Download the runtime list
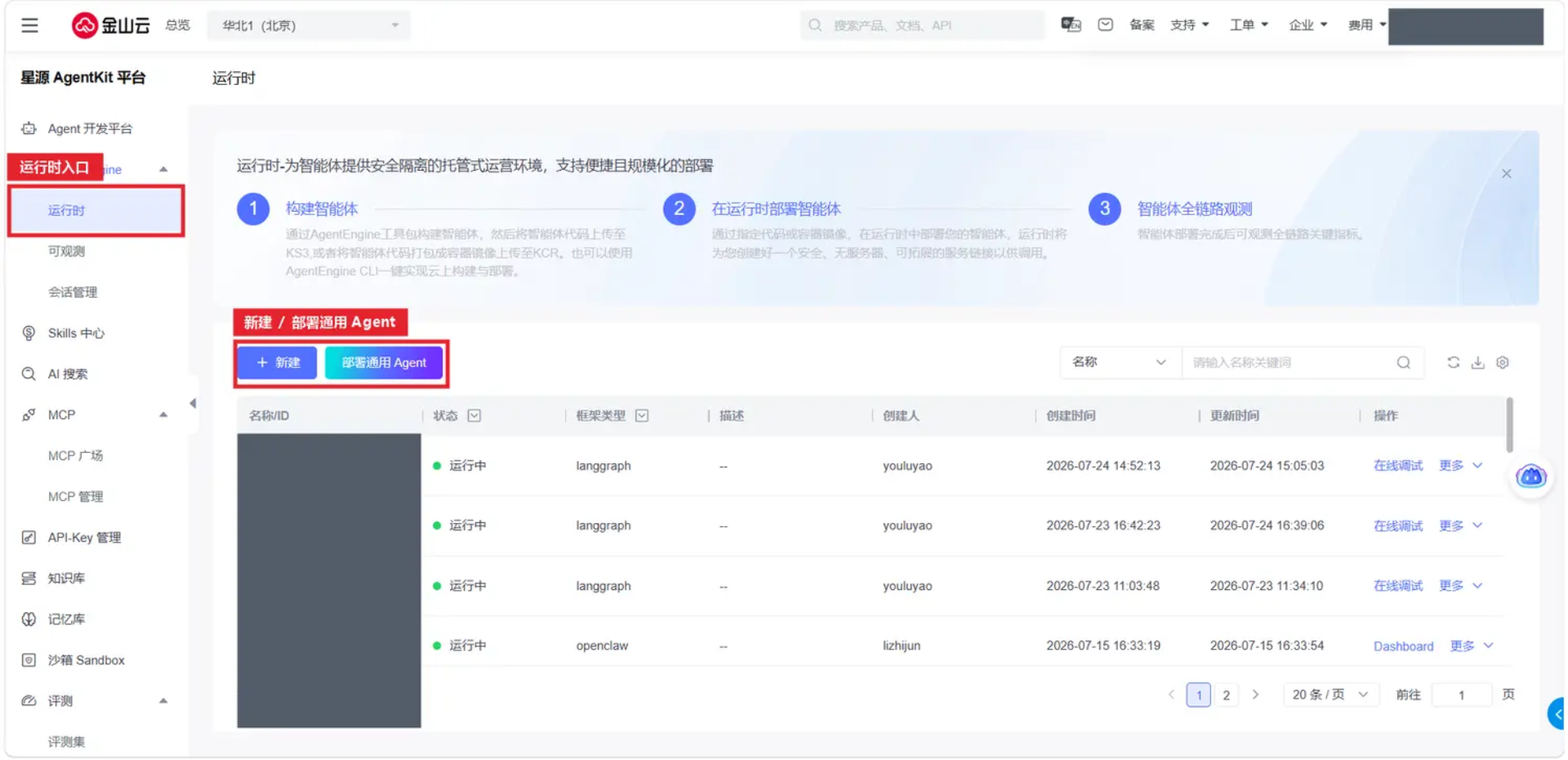This screenshot has width=1568, height=760. click(1477, 362)
